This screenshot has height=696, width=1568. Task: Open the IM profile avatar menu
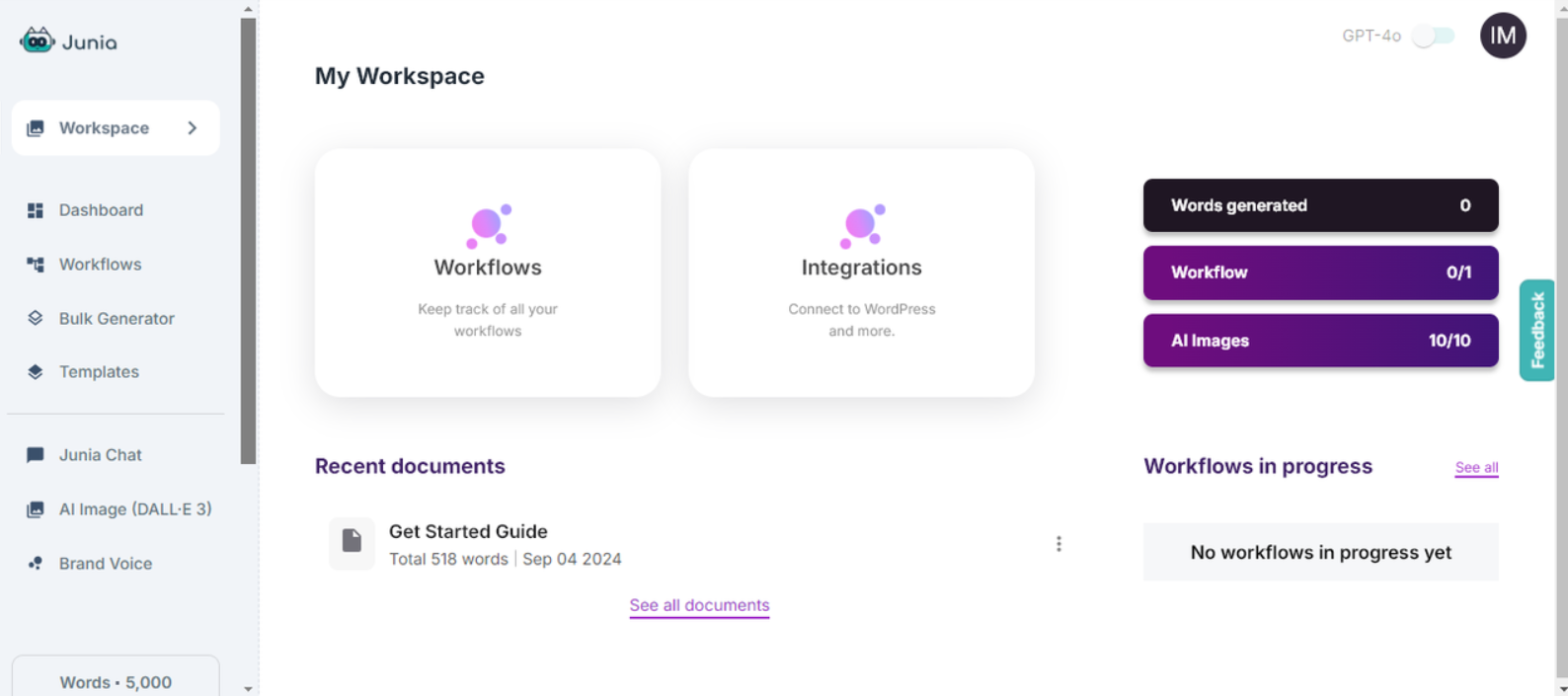1503,36
